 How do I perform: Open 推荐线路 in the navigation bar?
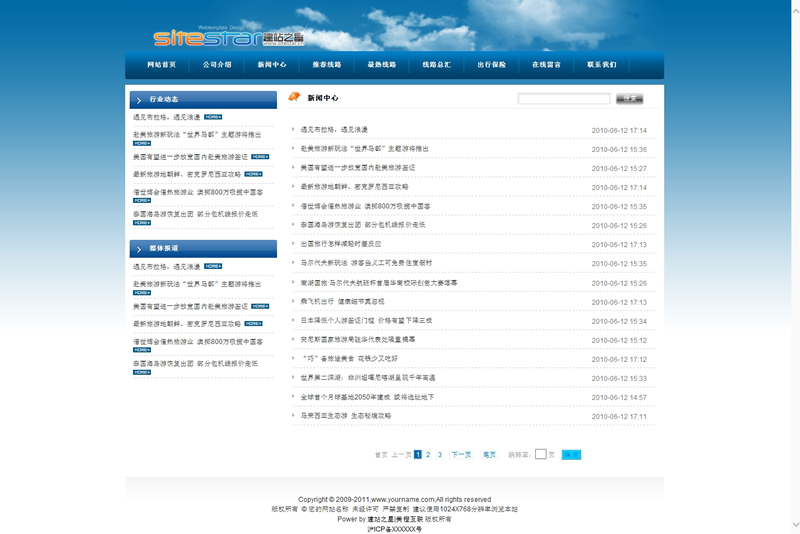[326, 65]
